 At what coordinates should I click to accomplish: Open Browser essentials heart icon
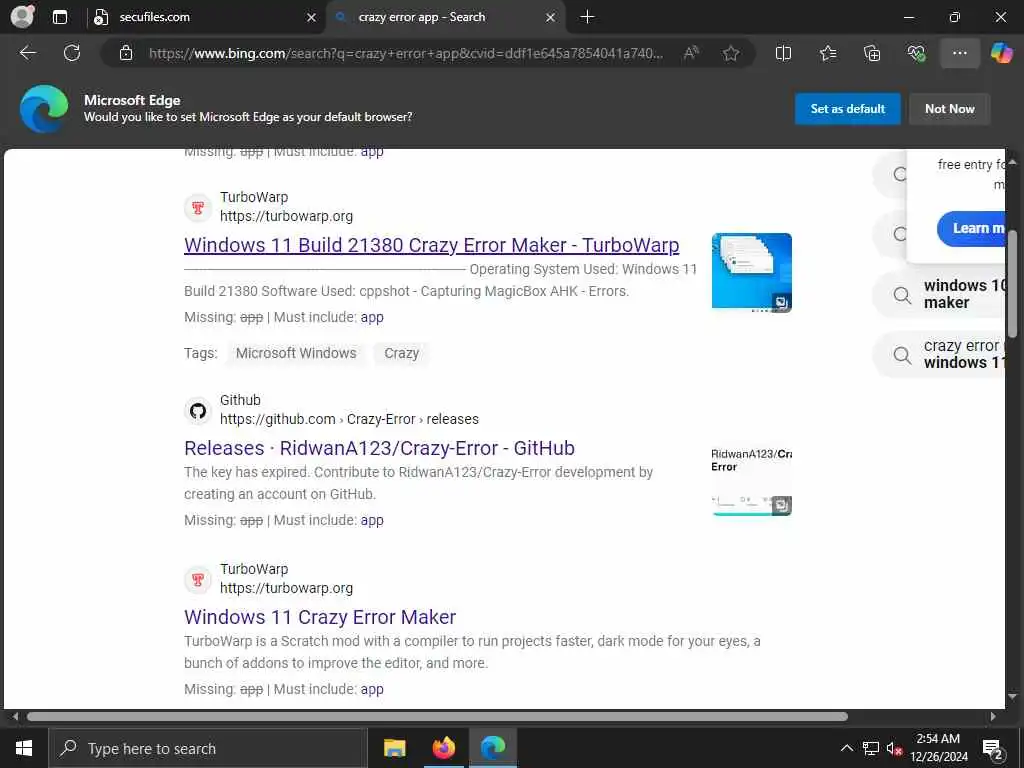[x=916, y=53]
